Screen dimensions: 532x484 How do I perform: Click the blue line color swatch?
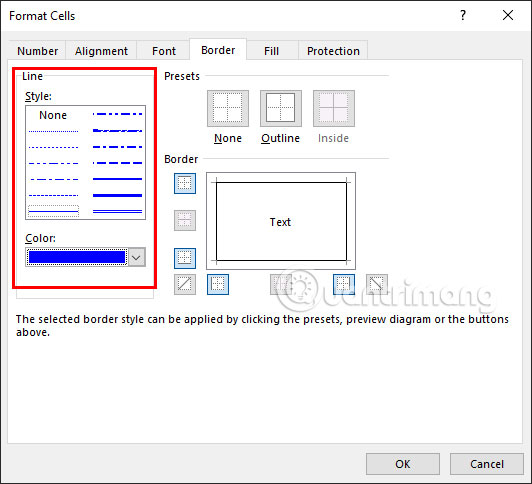click(x=77, y=257)
